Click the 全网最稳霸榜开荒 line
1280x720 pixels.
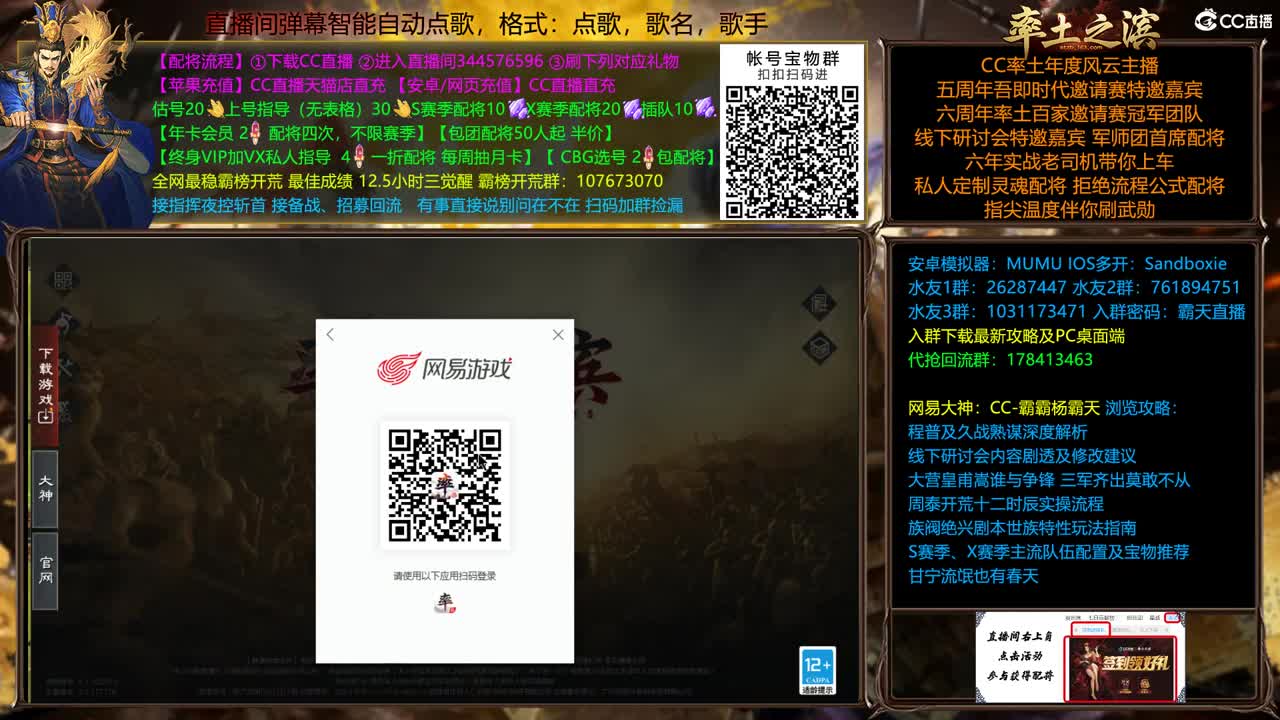click(408, 181)
